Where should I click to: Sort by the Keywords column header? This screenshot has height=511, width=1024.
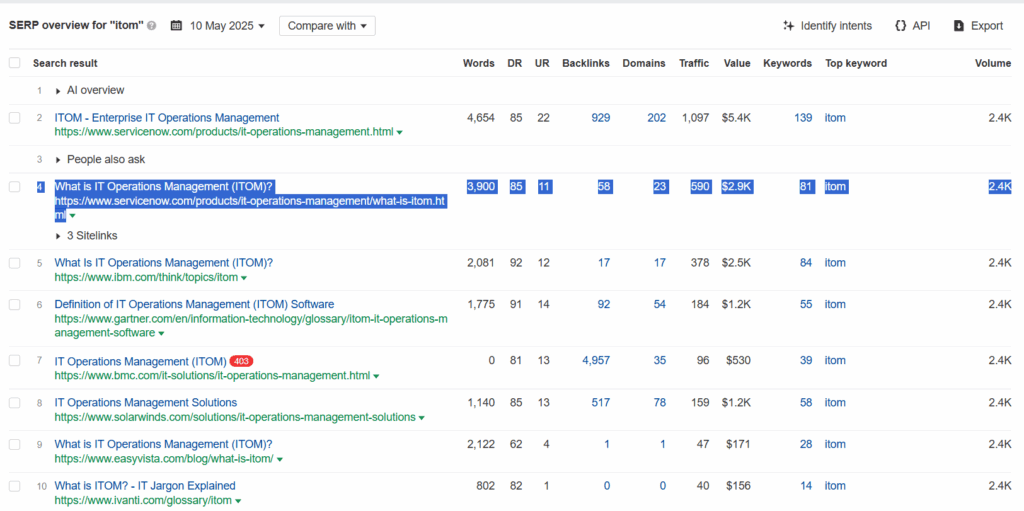(x=788, y=63)
